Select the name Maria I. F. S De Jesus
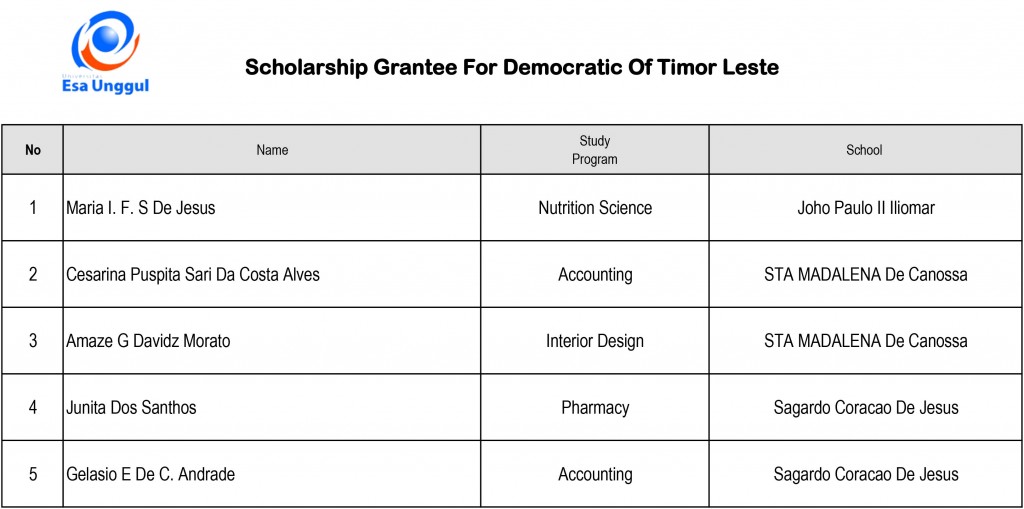 (x=140, y=208)
